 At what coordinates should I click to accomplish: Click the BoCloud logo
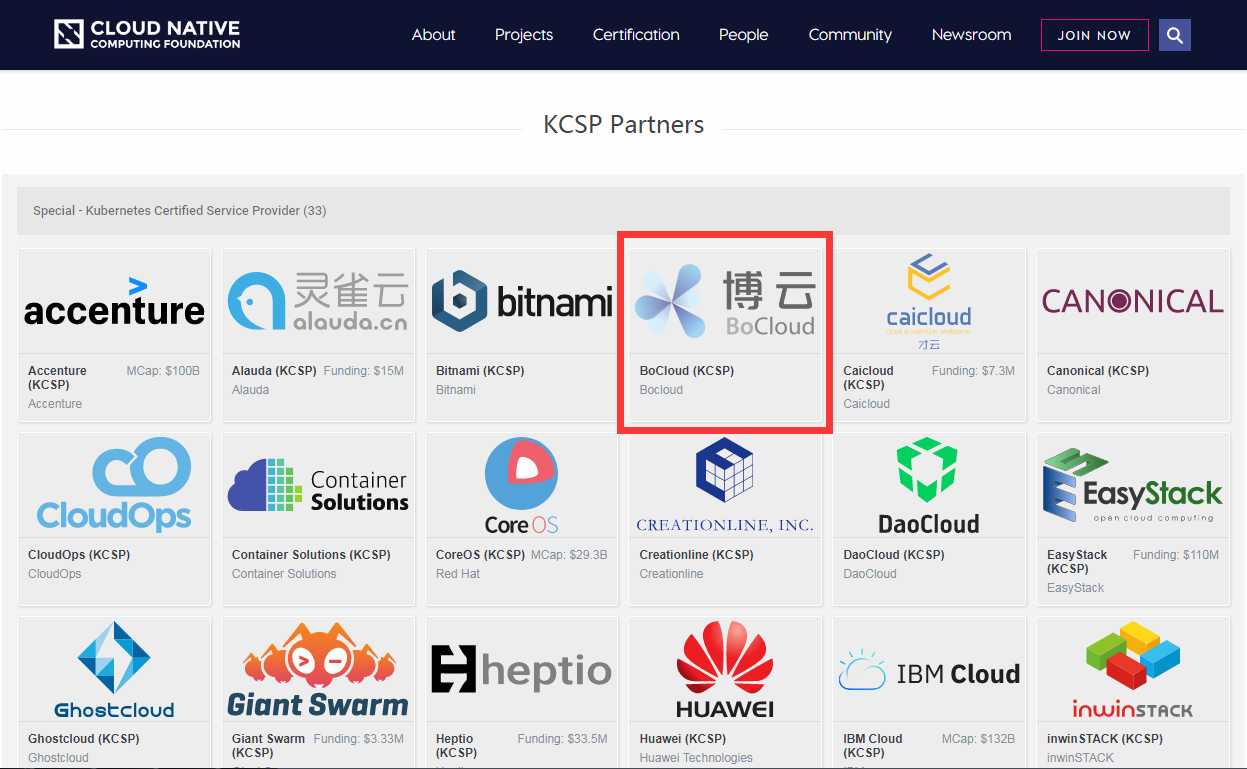tap(726, 301)
